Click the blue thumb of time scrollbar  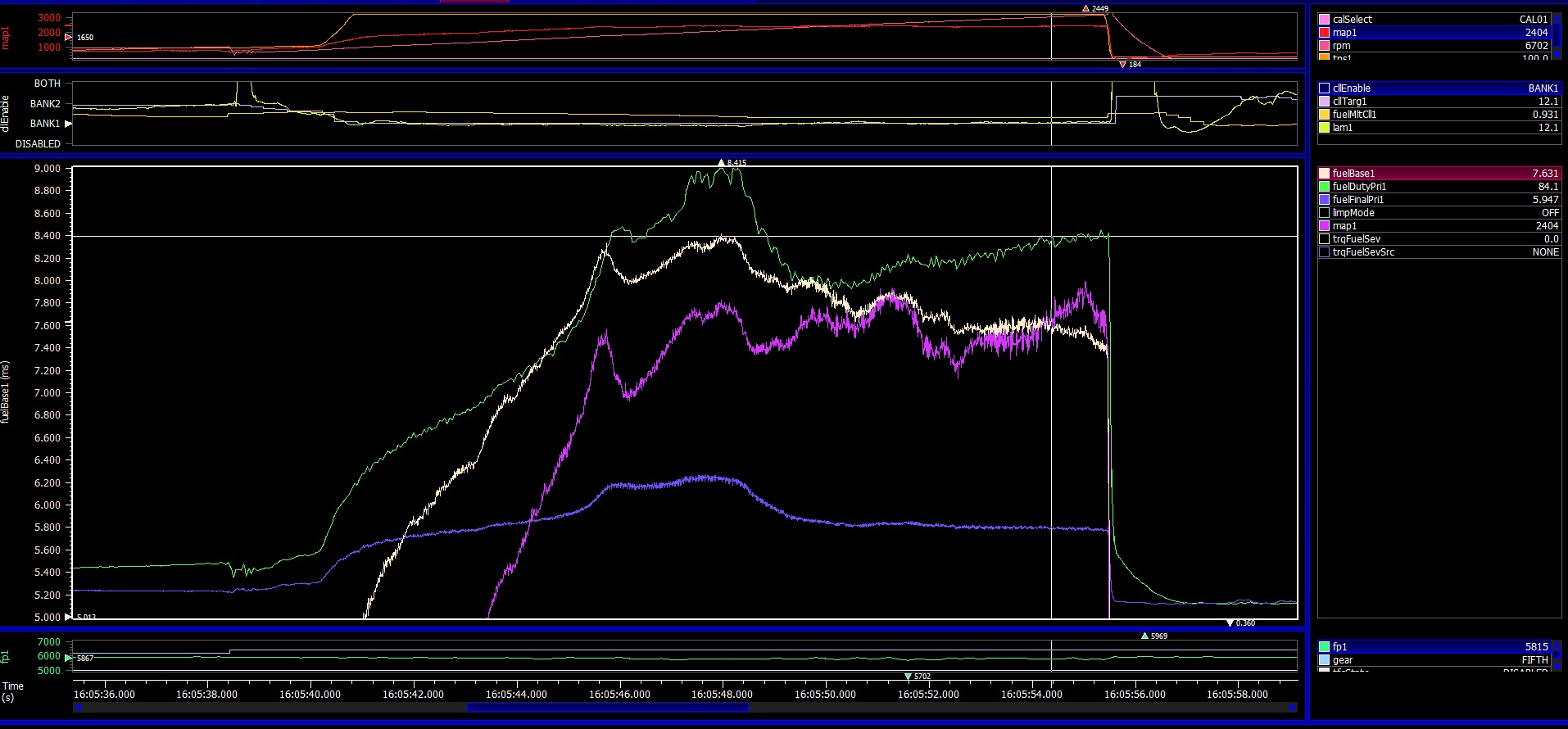607,708
